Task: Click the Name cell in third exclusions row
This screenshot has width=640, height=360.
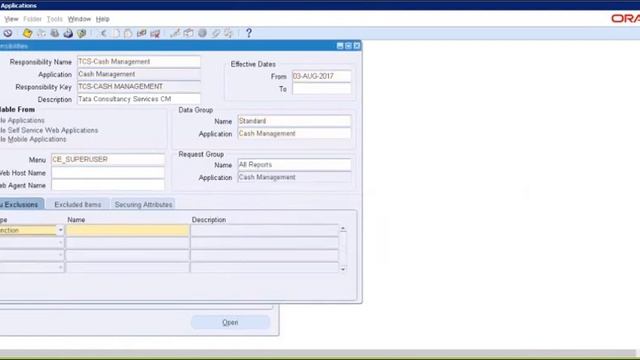Action: click(x=127, y=256)
